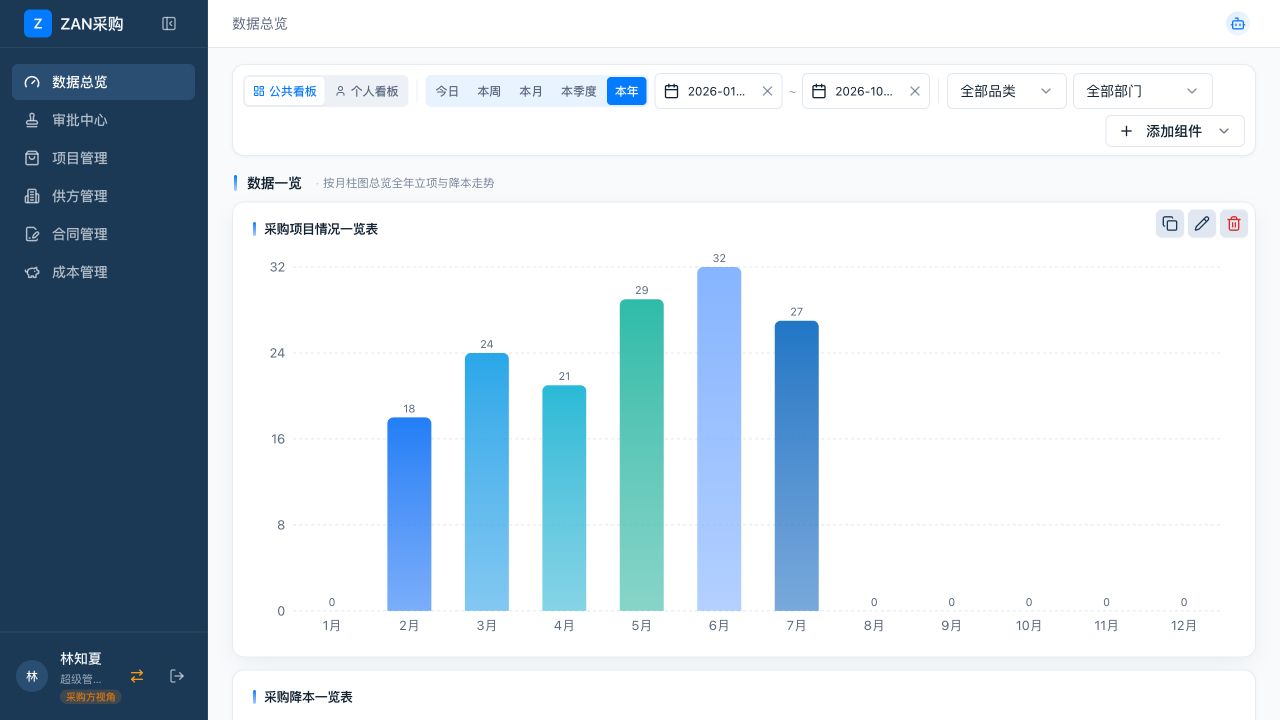Go to 数据总览 in sidebar
The image size is (1280, 720).
(103, 82)
